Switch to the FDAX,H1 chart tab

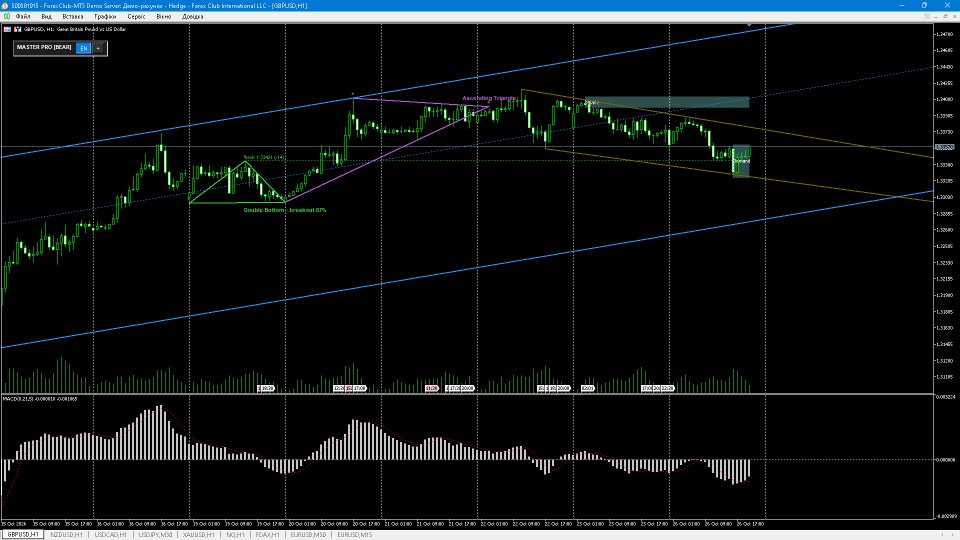pos(268,534)
